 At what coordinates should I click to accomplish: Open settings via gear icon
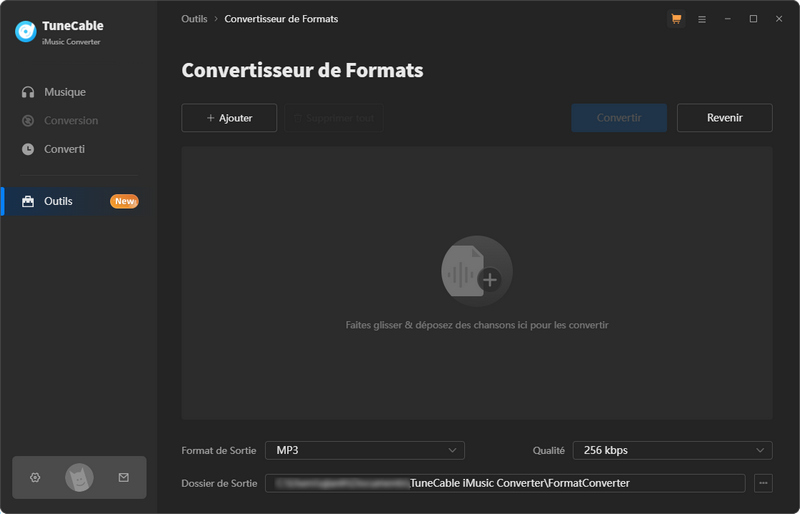click(x=35, y=478)
